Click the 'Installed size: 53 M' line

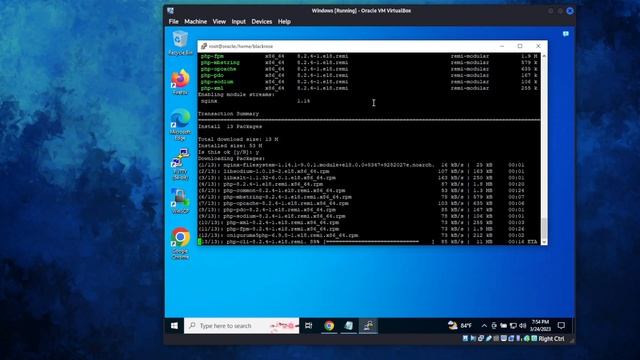230,146
